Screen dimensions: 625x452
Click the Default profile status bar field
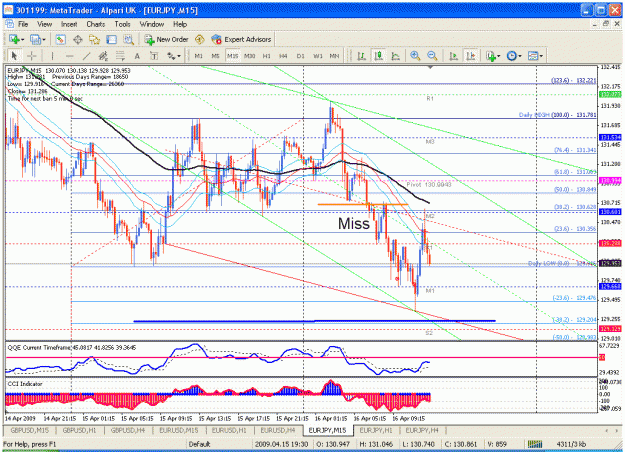[219, 444]
